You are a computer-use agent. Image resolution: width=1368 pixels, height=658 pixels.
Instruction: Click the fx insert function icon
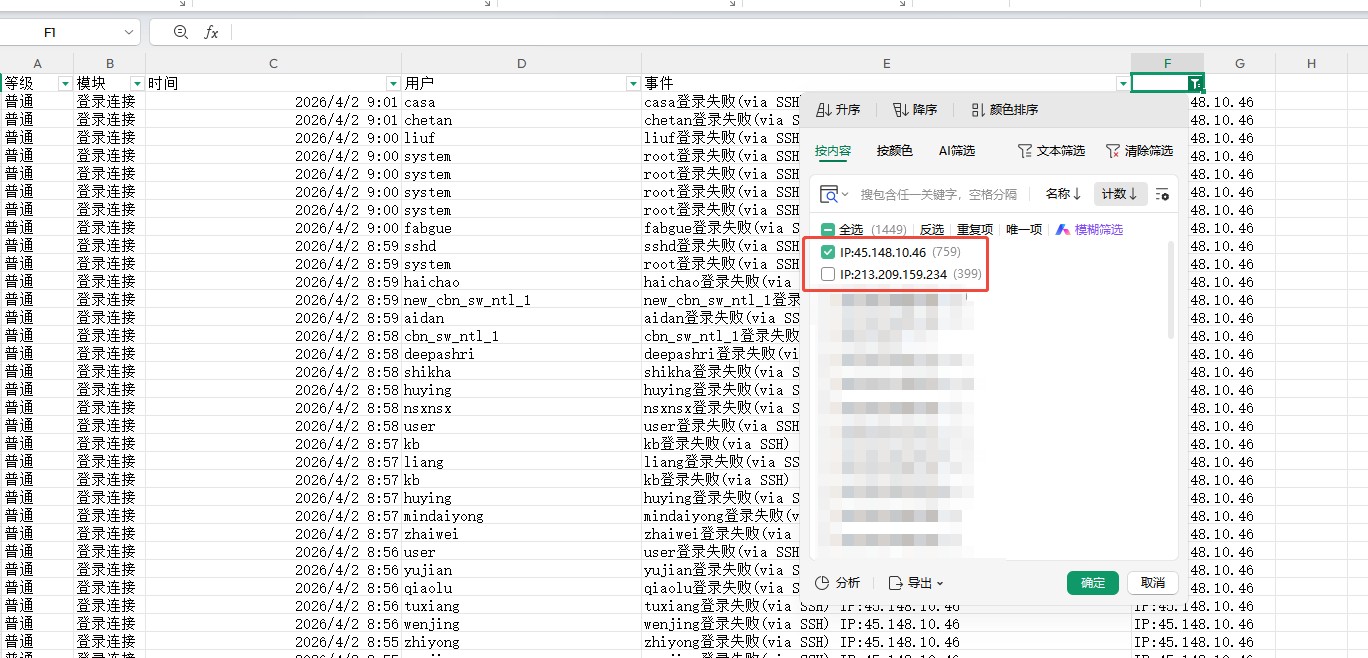click(211, 32)
